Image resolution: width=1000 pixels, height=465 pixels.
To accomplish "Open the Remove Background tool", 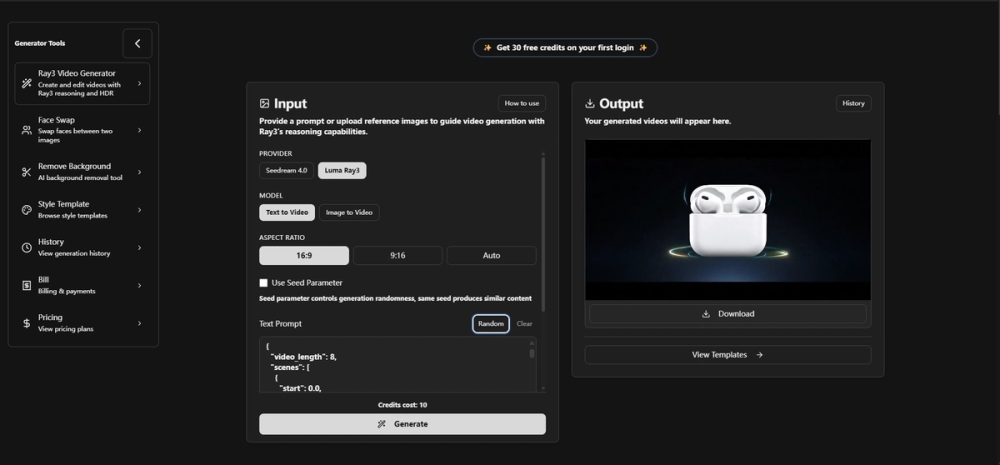I will click(x=82, y=172).
